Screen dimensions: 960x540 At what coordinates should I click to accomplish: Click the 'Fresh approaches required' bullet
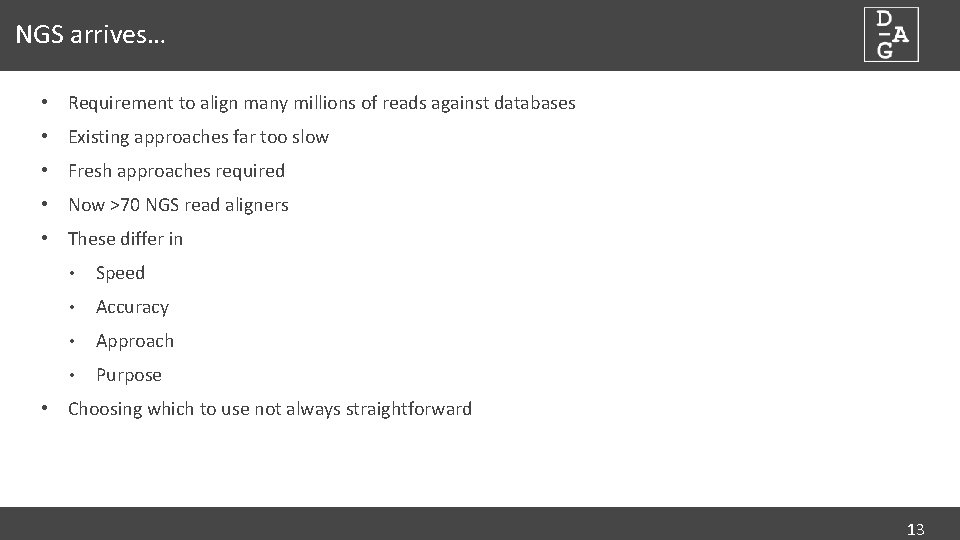pyautogui.click(x=176, y=171)
